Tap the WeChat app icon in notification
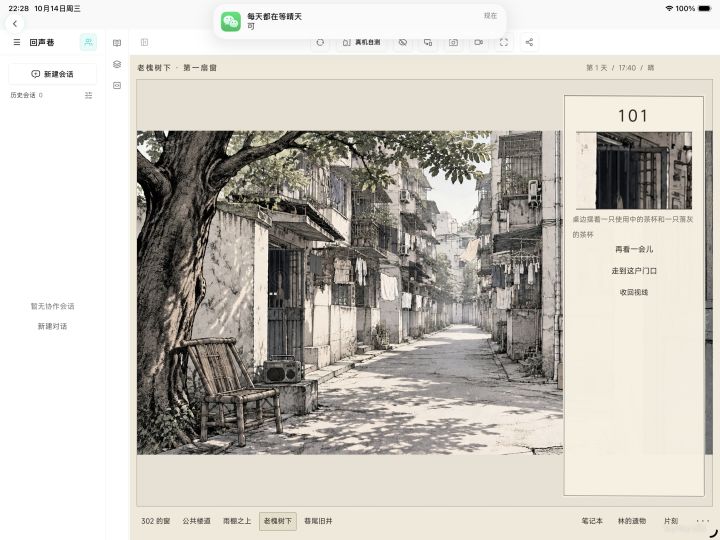 231,22
